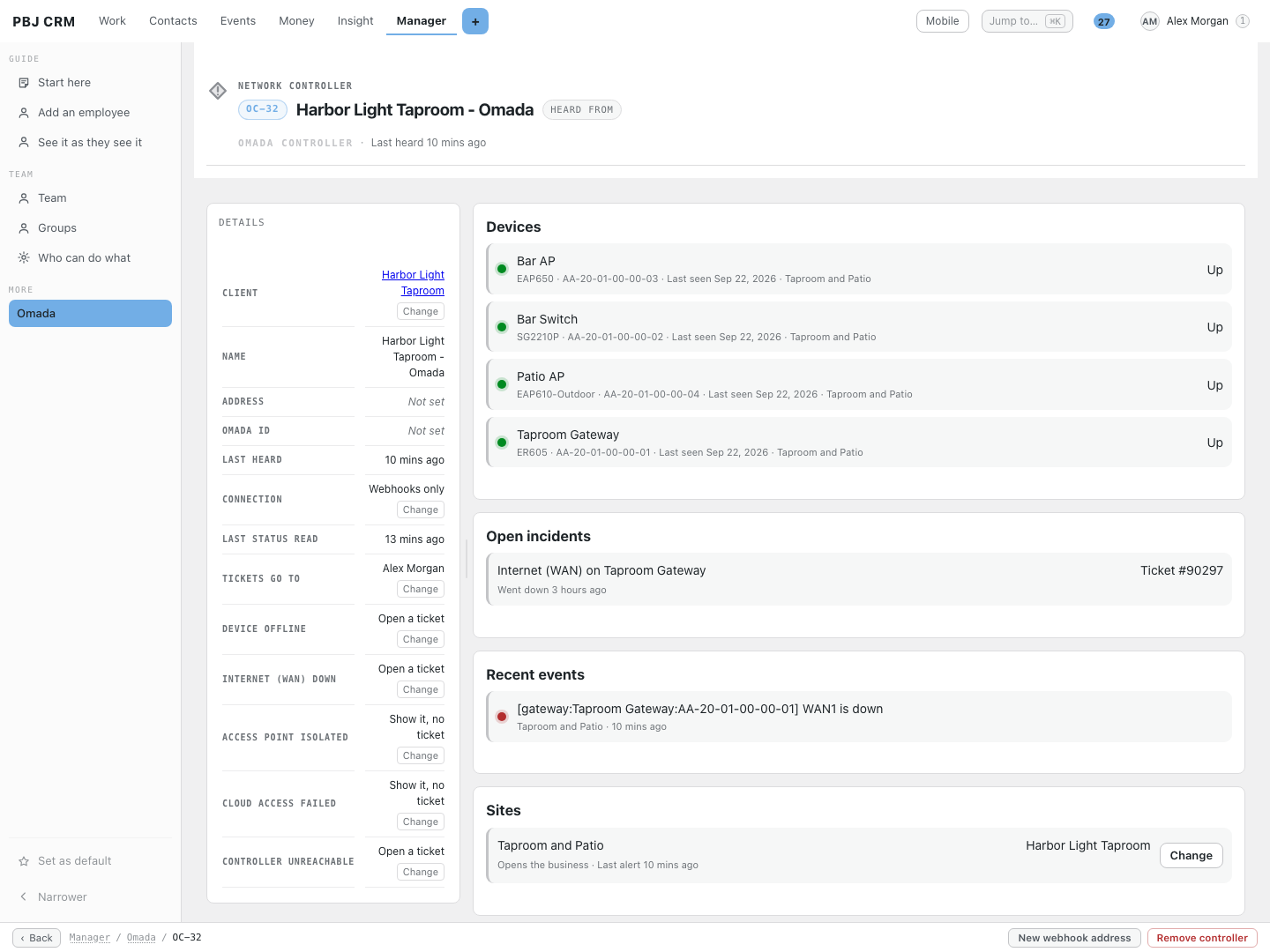
Task: Click the Who can do what gear icon
Action: pyautogui.click(x=24, y=258)
